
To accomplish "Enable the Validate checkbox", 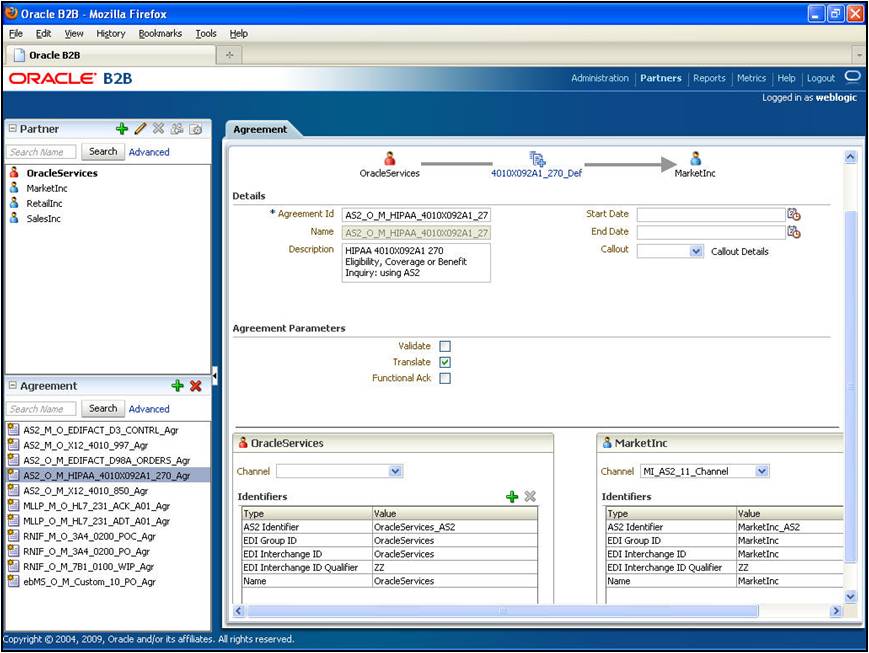I will (445, 346).
